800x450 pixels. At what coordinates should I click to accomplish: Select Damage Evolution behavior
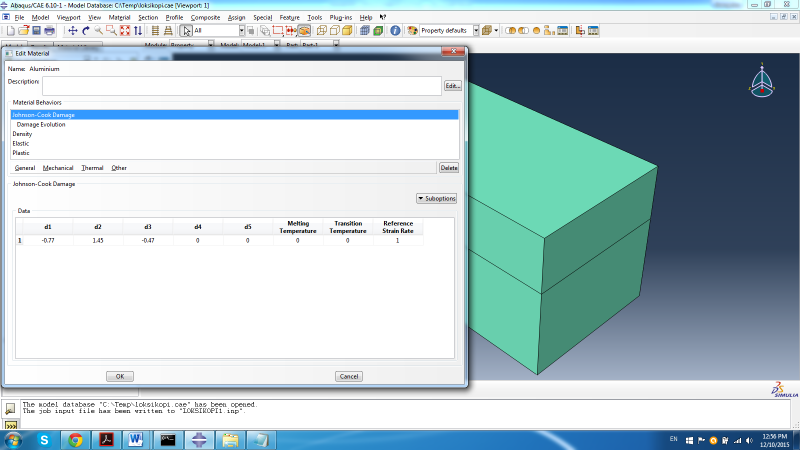pos(235,124)
